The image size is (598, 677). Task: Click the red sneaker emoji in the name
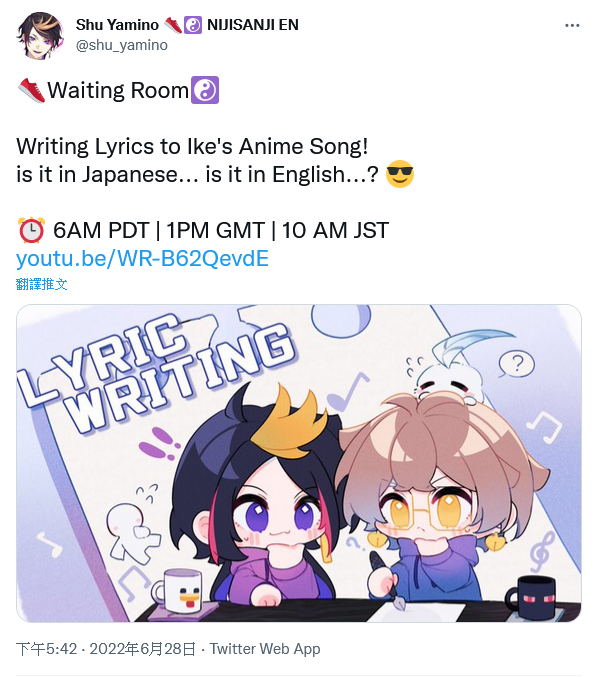point(173,25)
